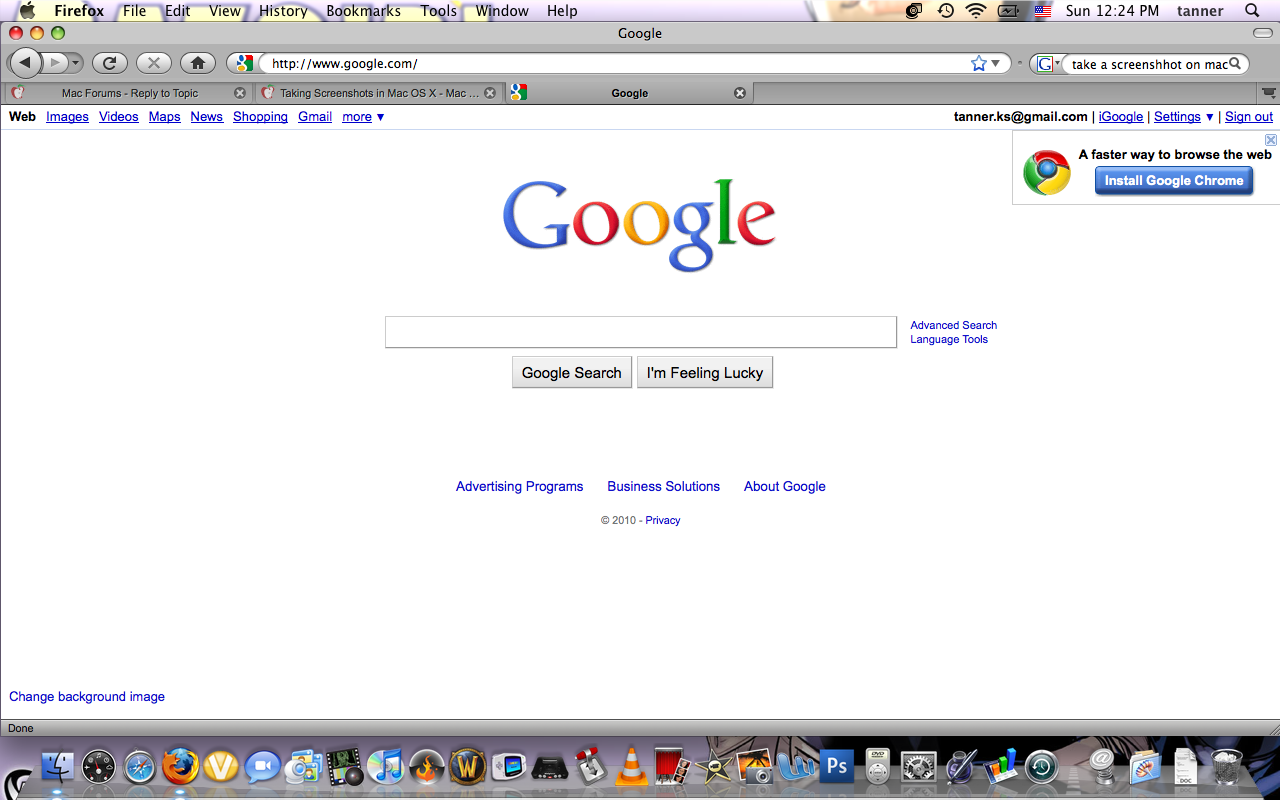This screenshot has width=1280, height=800.
Task: Open World of Warcraft from the Dock
Action: pyautogui.click(x=467, y=768)
